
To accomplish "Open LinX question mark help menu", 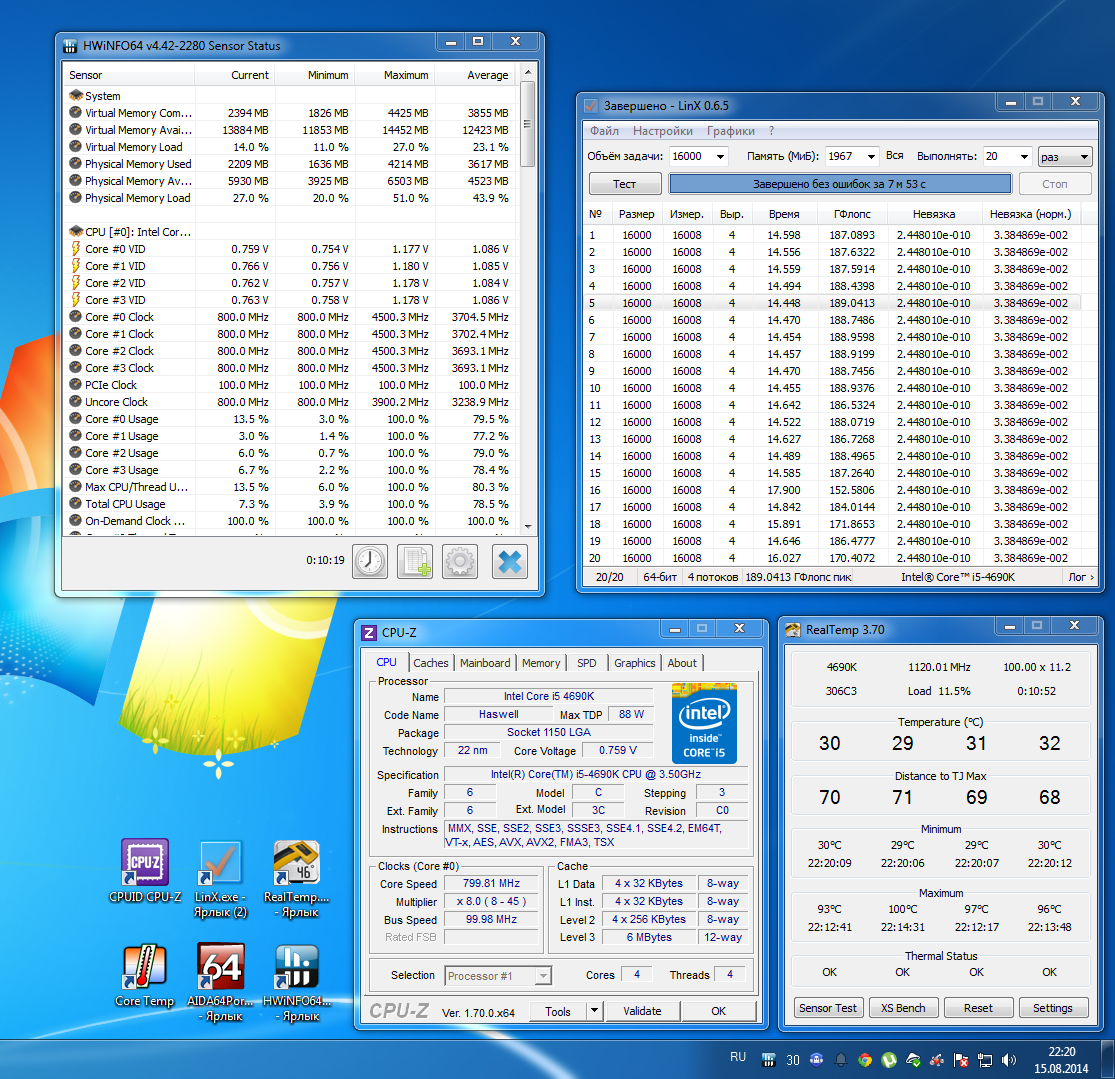I will pyautogui.click(x=772, y=131).
